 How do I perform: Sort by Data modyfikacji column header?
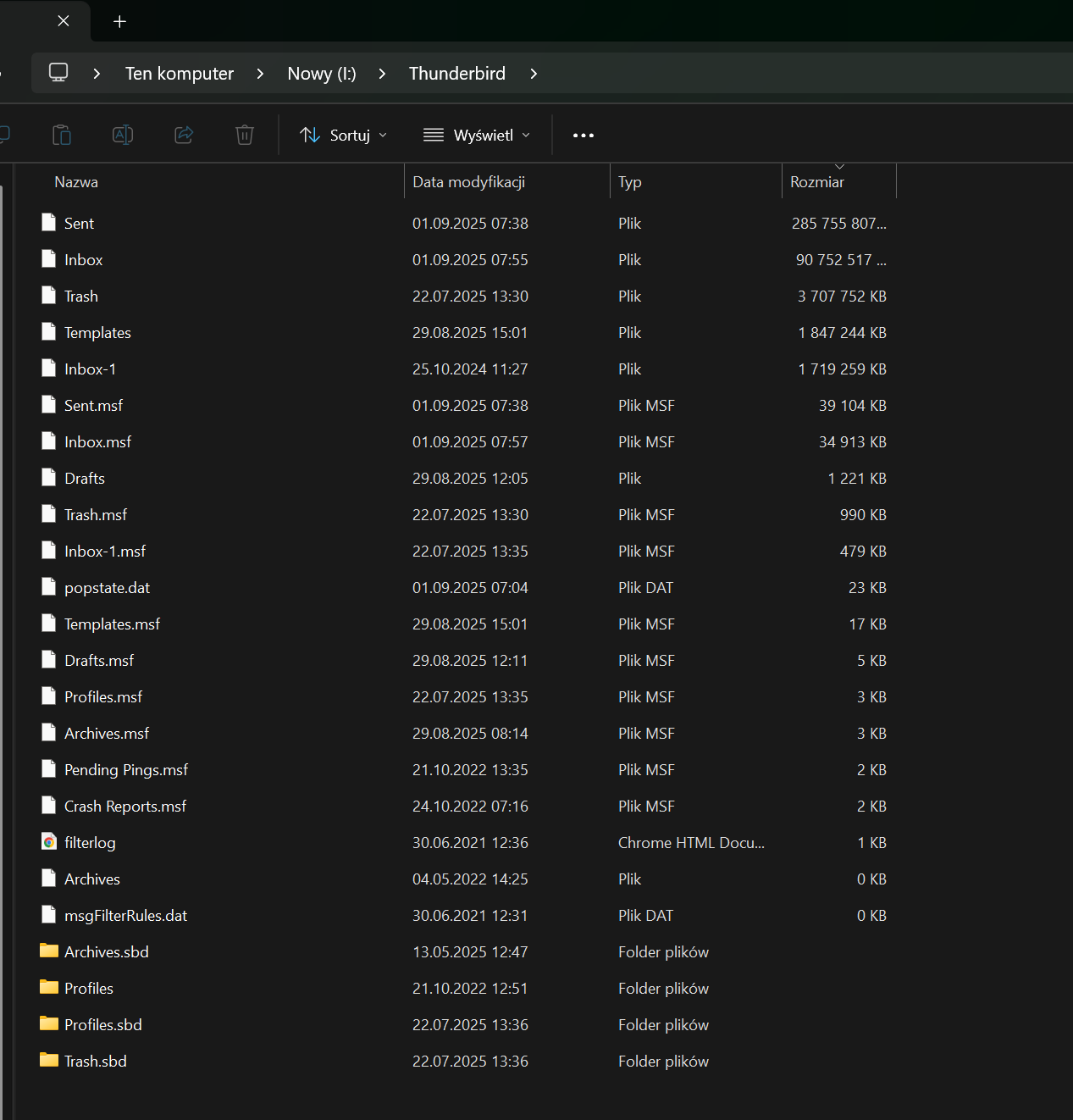468,182
